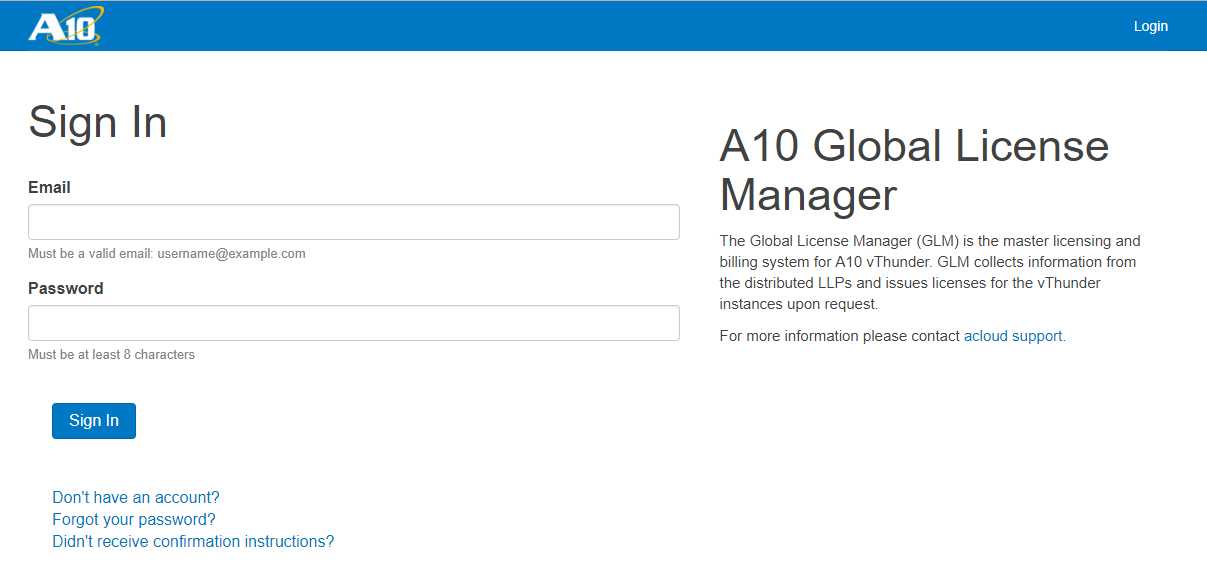
Task: Click "A10 Global License Manager" heading
Action: coord(914,171)
